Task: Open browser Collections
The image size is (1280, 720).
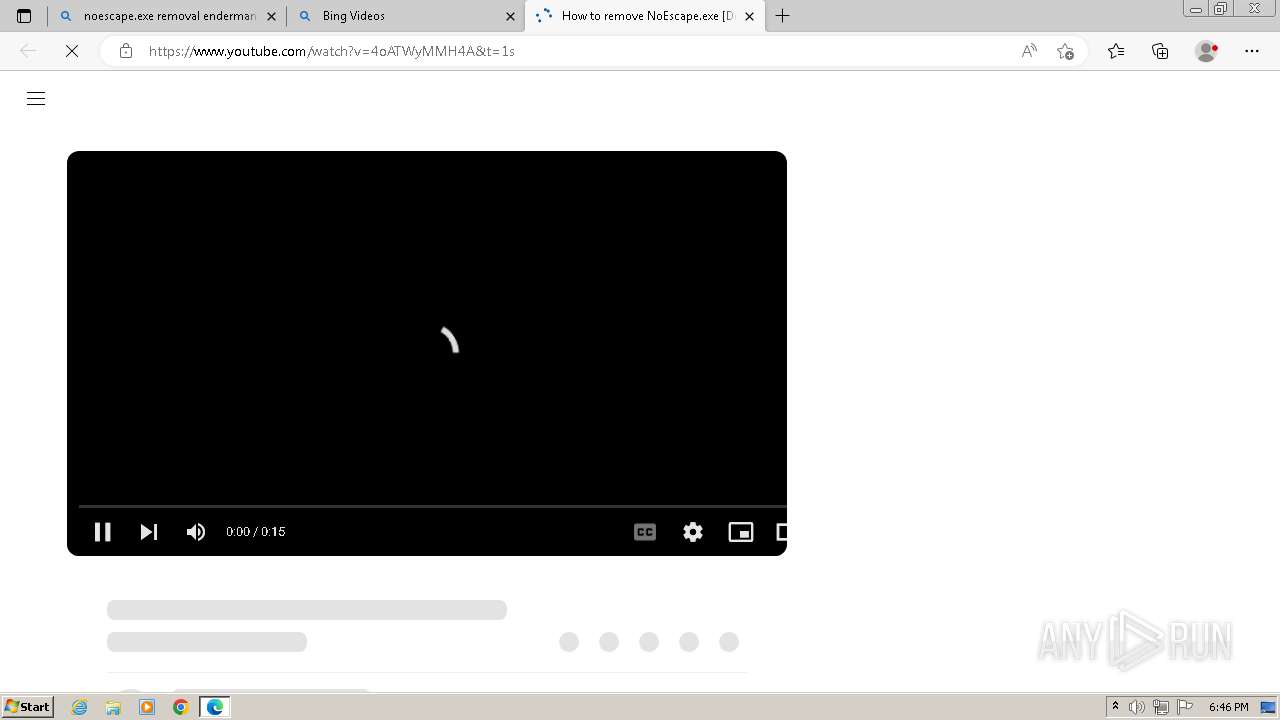Action: pos(1160,51)
